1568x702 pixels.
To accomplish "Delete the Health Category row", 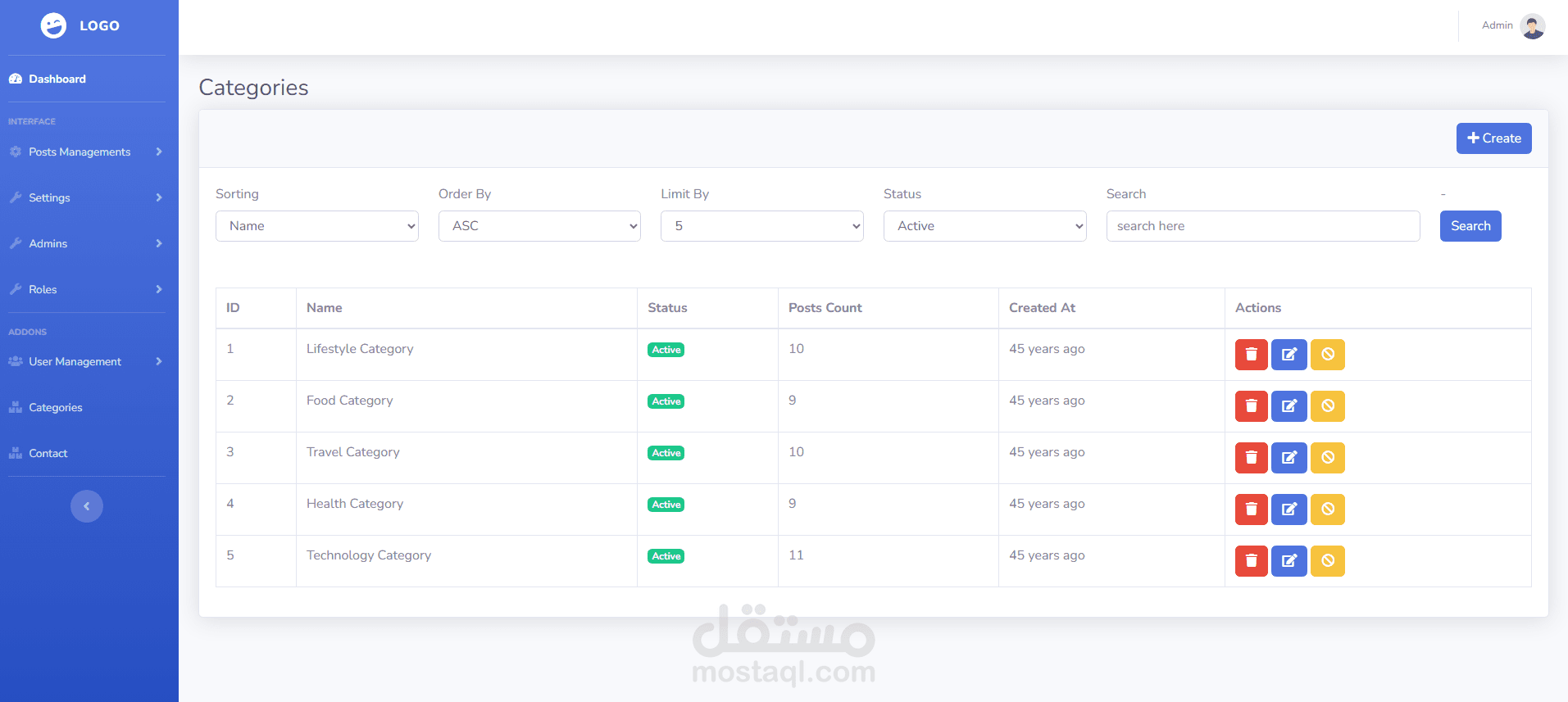I will [1251, 510].
